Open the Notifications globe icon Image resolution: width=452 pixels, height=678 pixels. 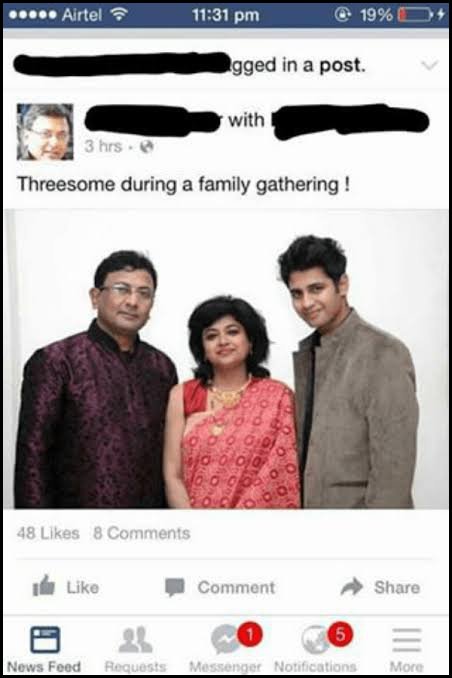[315, 640]
